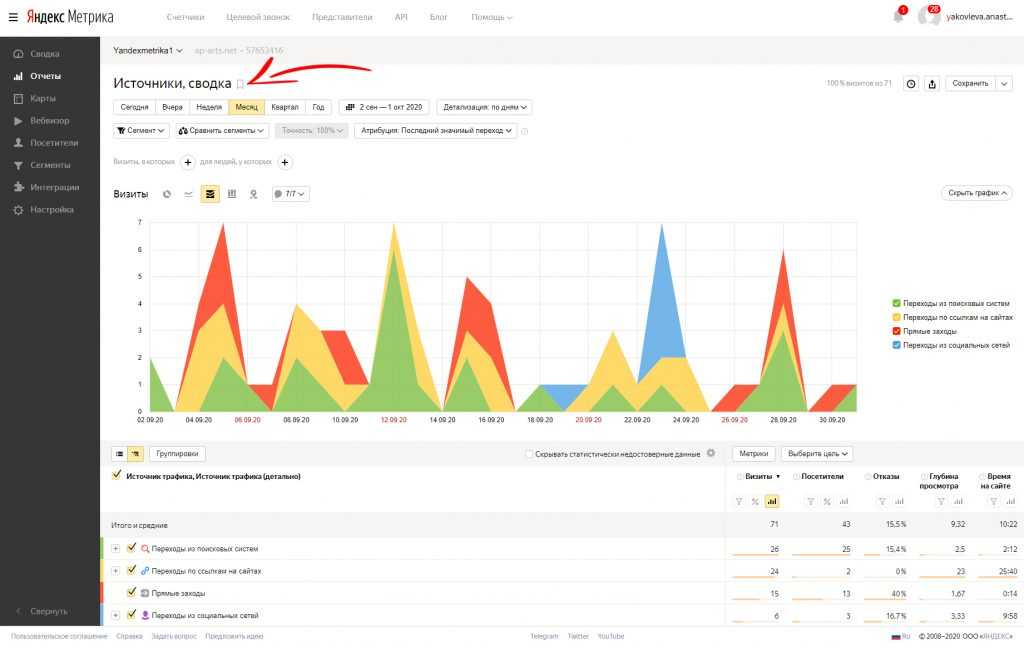The image size is (1024, 647).
Task: Click the Сохранить button
Action: [970, 84]
